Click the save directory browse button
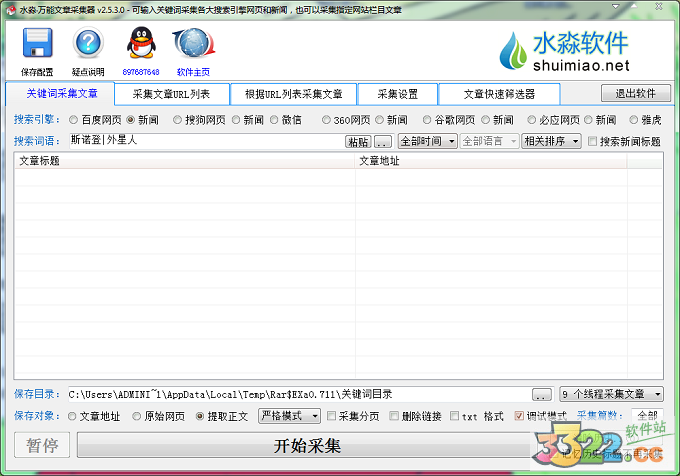The width and height of the screenshot is (680, 476). click(542, 395)
